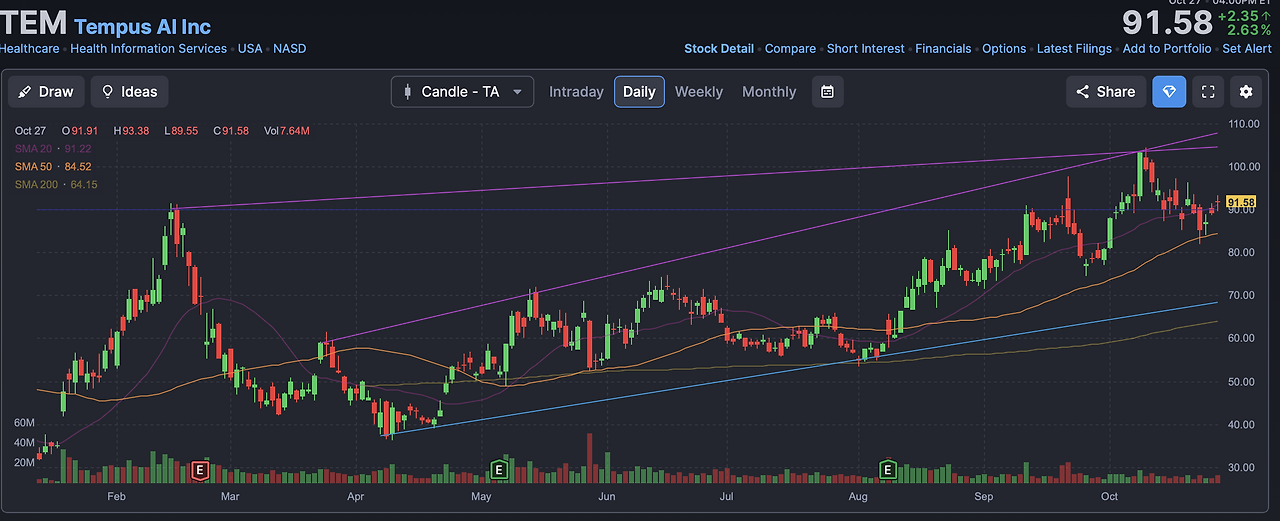Open the Compare link
The image size is (1280, 521).
tap(790, 48)
